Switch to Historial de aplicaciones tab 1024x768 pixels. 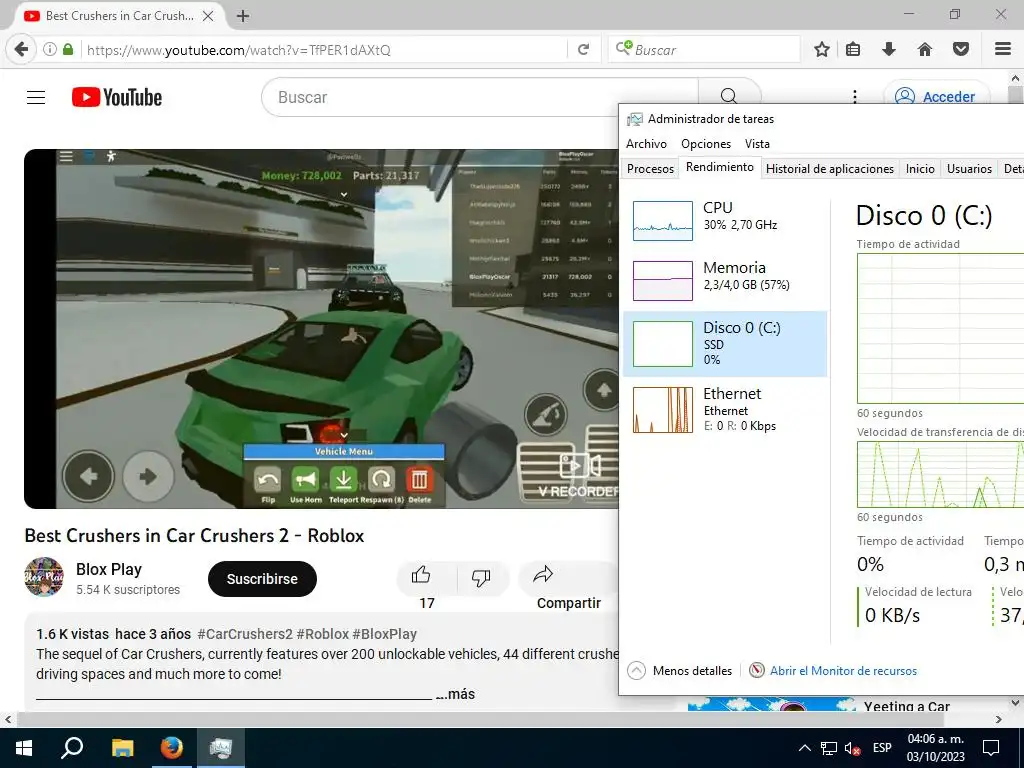coord(829,168)
